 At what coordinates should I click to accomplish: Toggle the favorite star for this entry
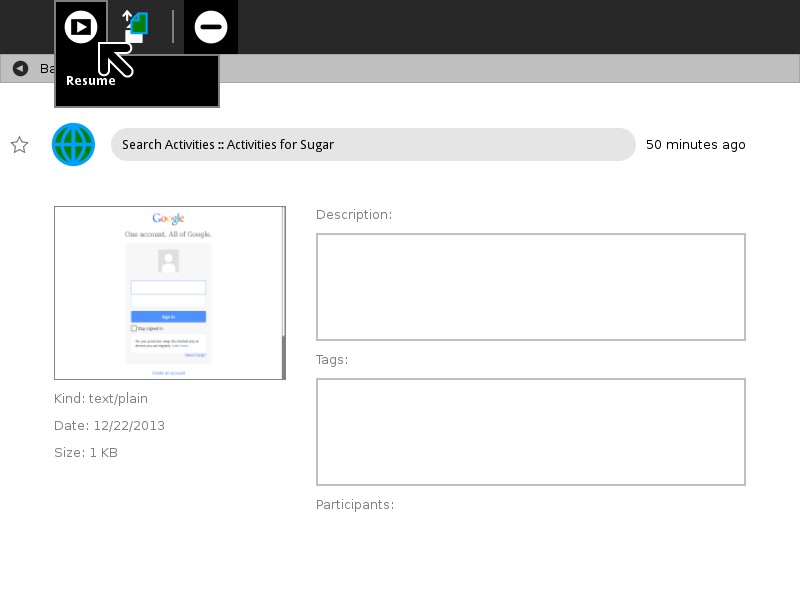[19, 145]
